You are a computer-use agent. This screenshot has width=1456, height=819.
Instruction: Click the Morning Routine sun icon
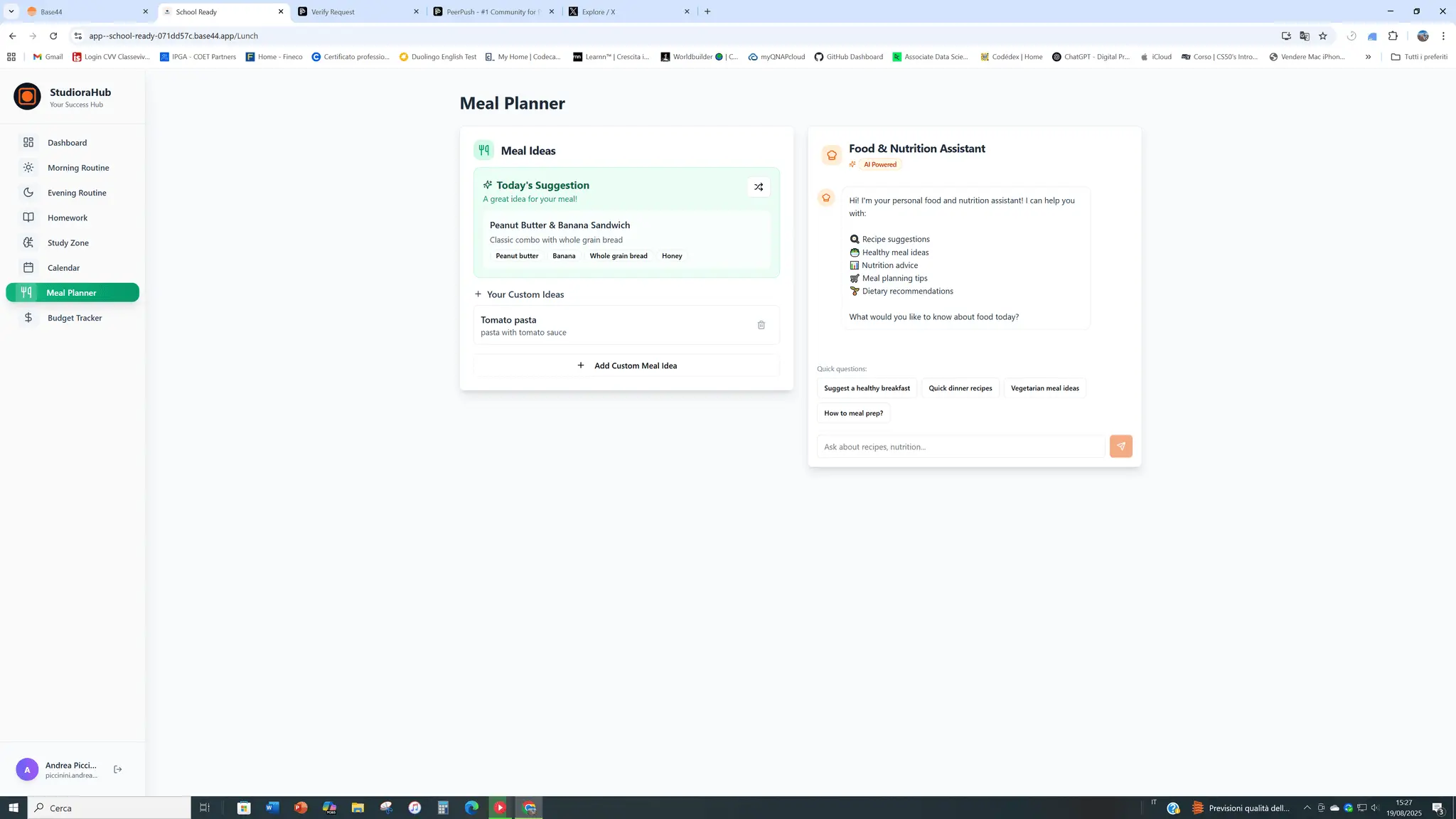[28, 168]
